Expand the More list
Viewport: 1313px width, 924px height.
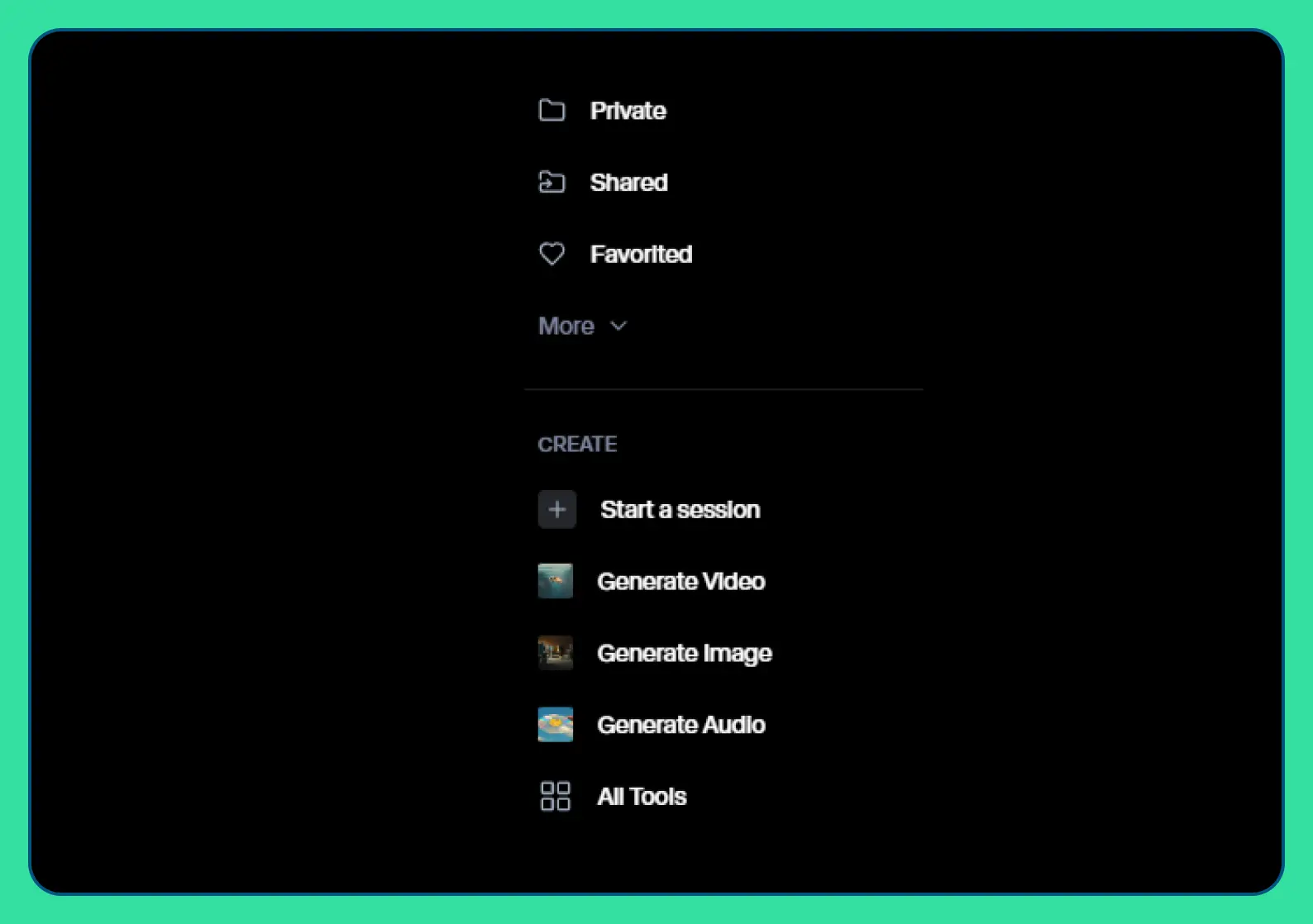pos(566,326)
